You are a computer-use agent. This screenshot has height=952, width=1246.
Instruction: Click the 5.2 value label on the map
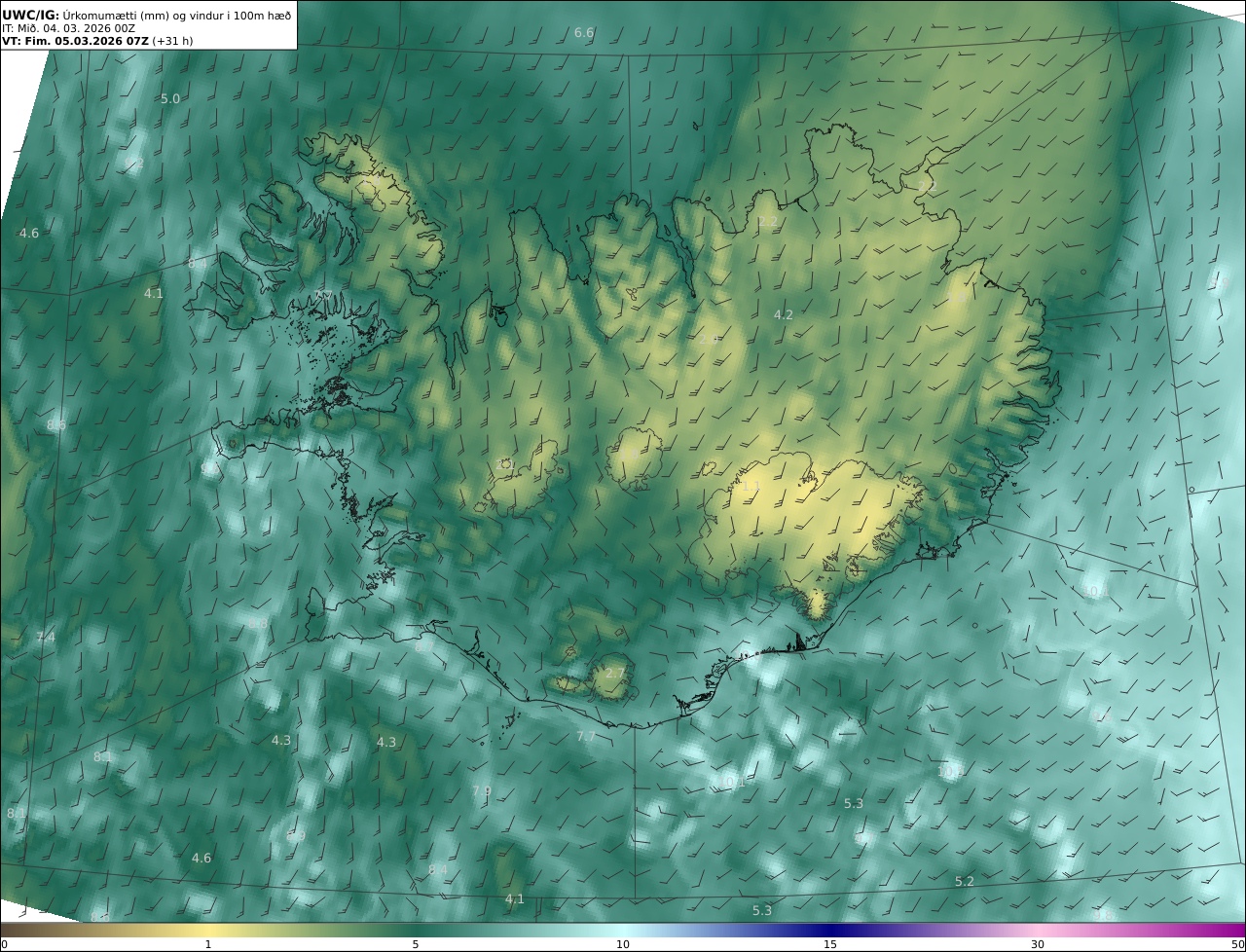965,882
